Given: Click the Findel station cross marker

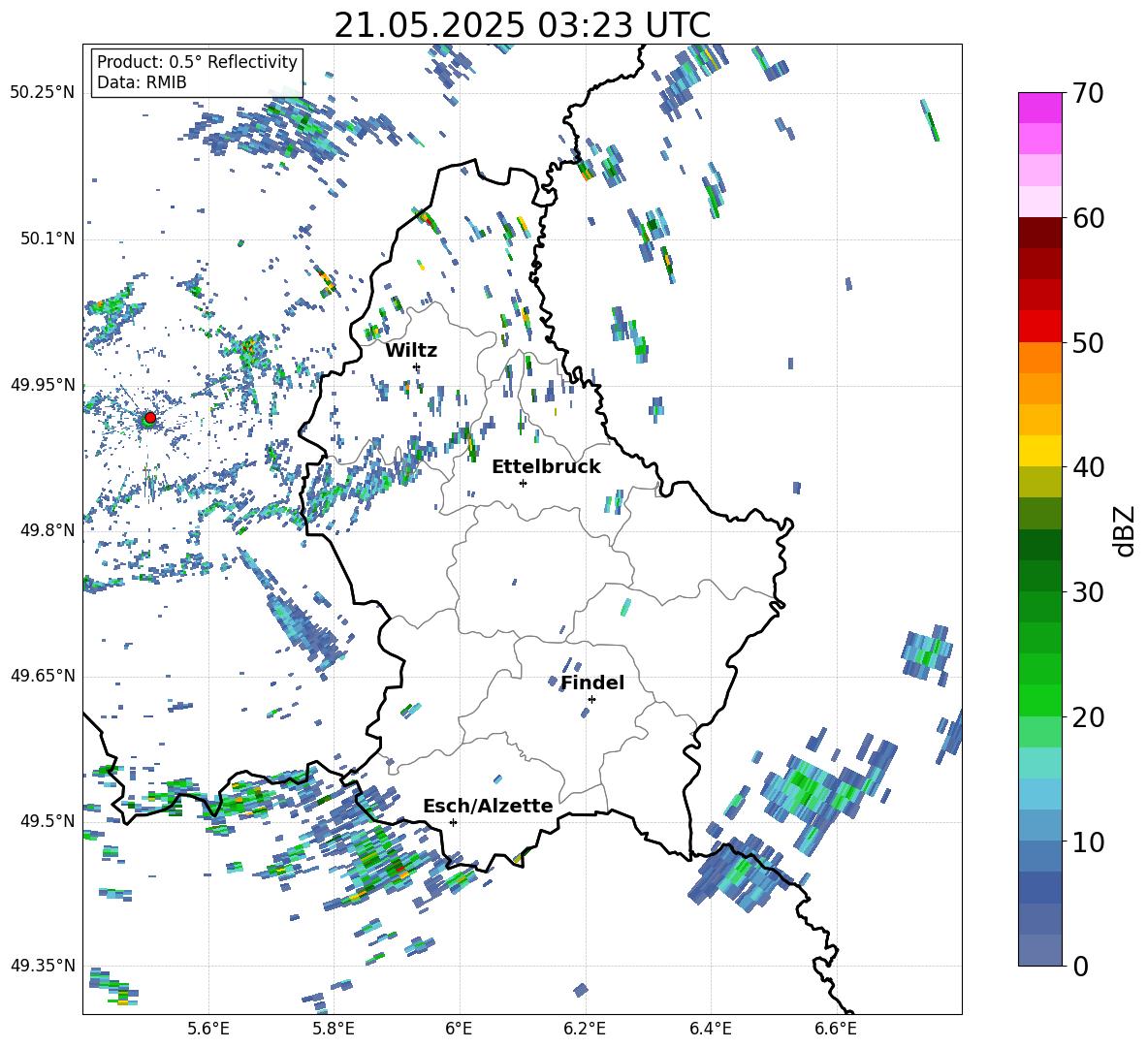Looking at the screenshot, I should click(591, 700).
